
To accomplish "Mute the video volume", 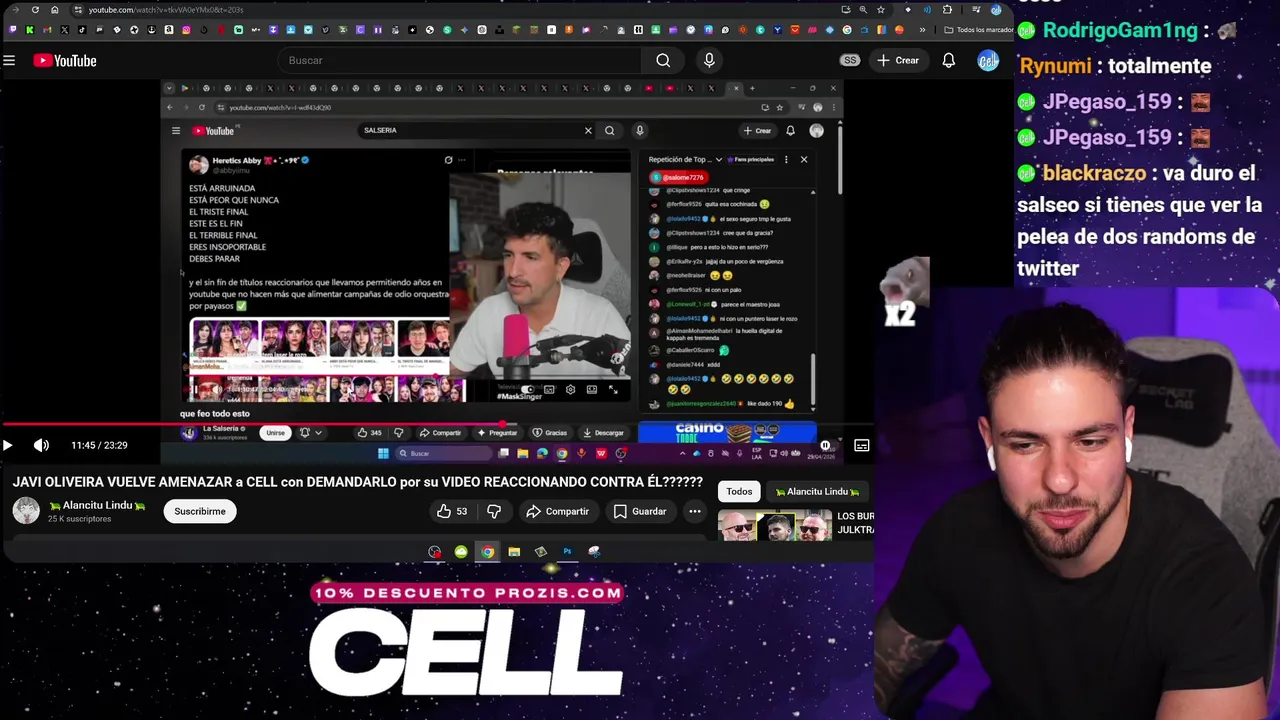I will [x=41, y=446].
